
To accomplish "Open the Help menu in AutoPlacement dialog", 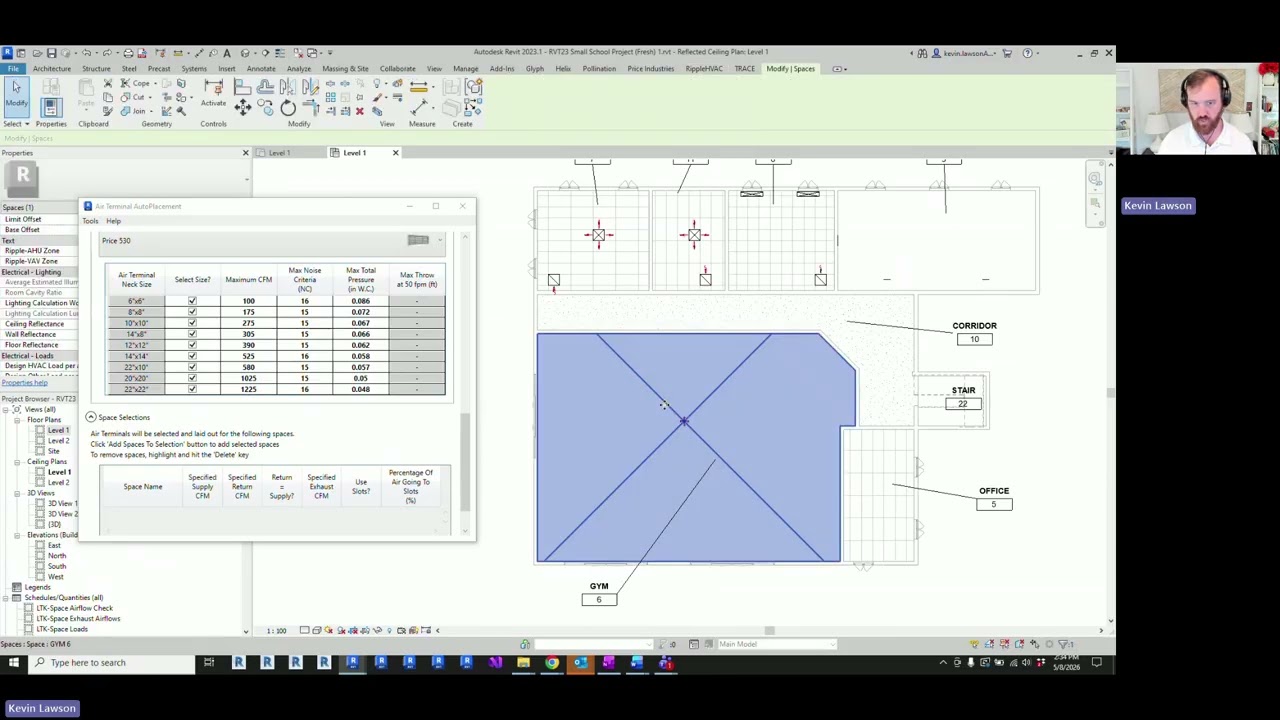I will tap(113, 221).
